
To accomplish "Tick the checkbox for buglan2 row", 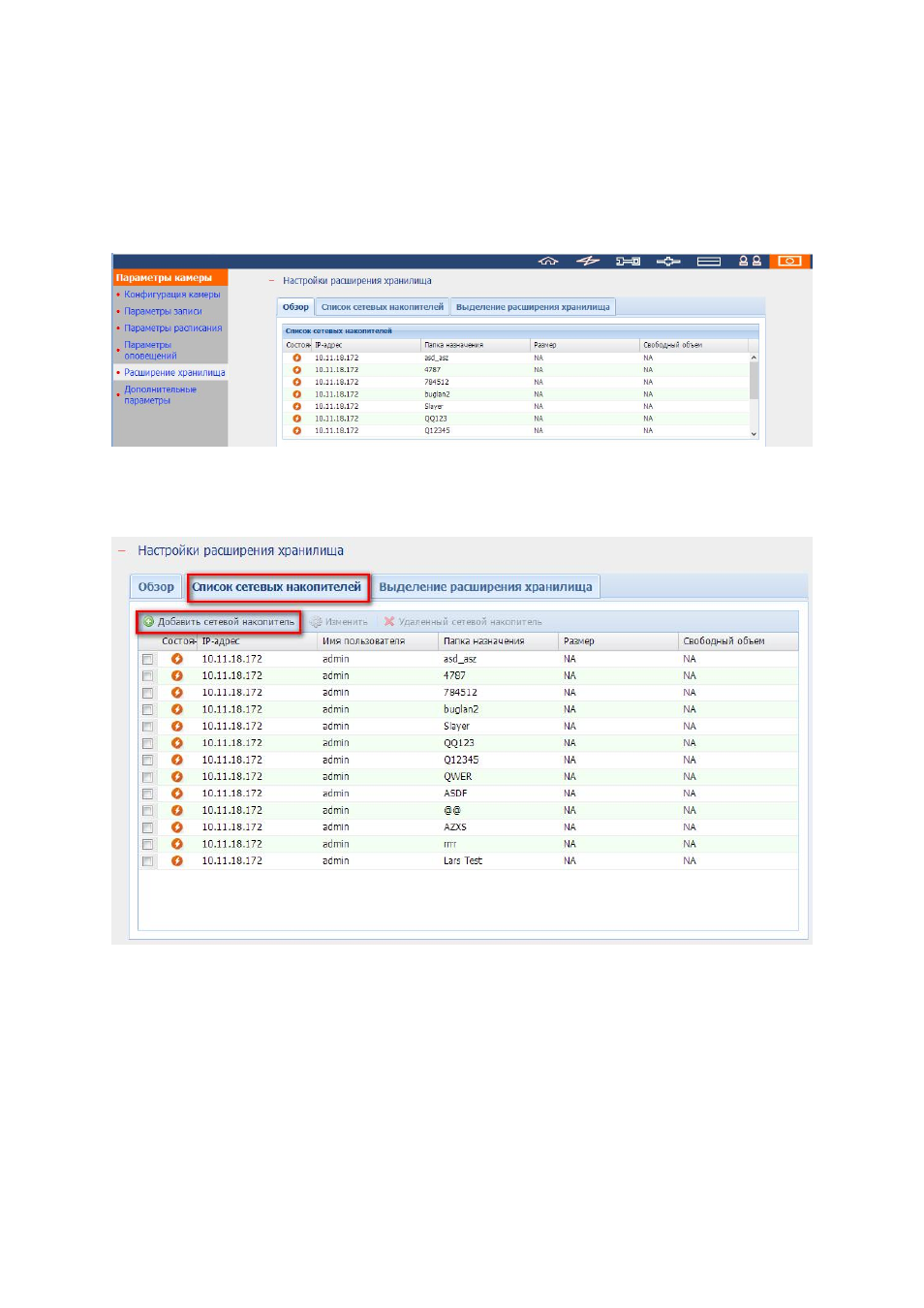I will tap(148, 710).
